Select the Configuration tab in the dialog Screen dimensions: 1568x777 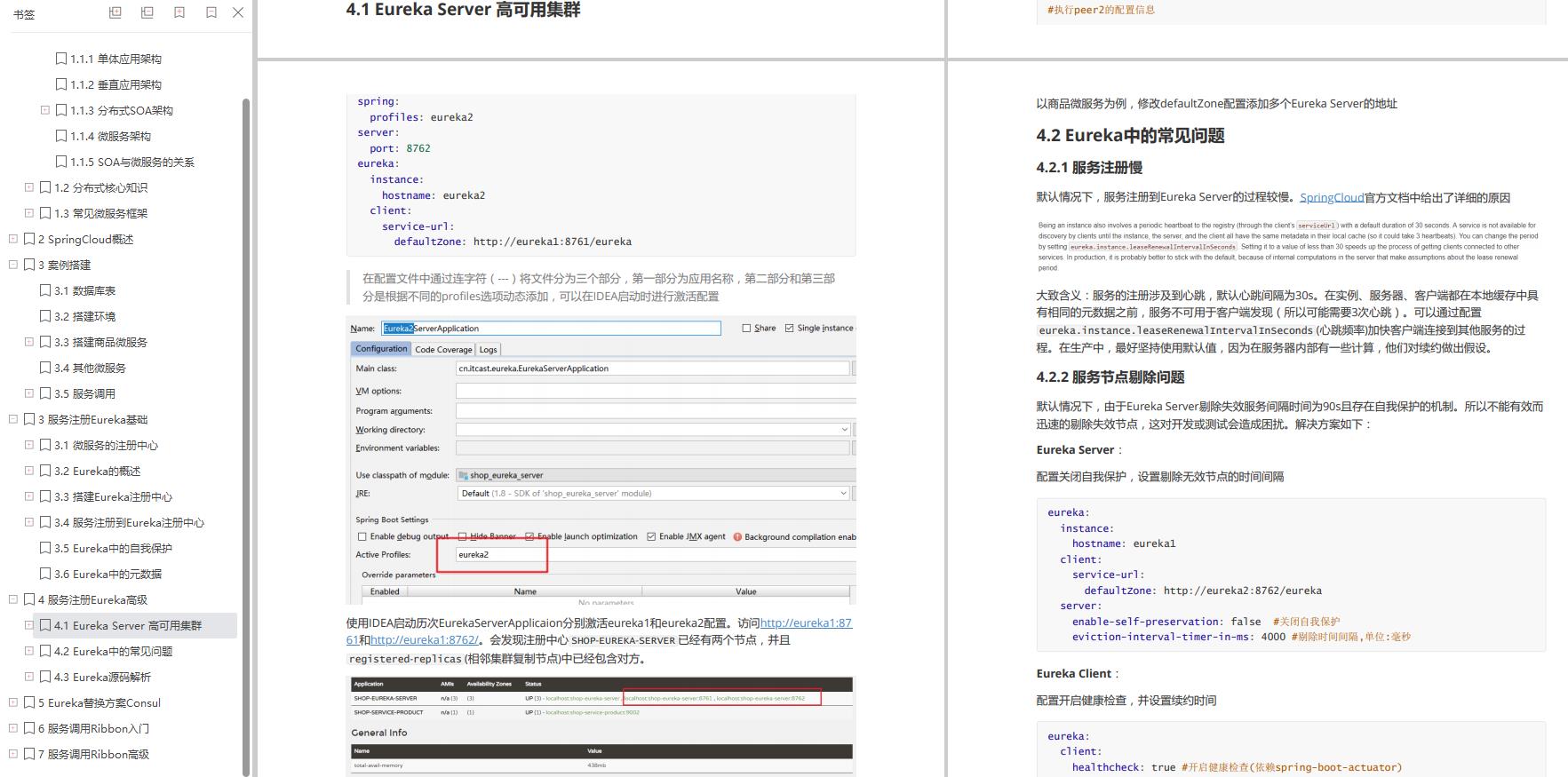pyautogui.click(x=381, y=349)
